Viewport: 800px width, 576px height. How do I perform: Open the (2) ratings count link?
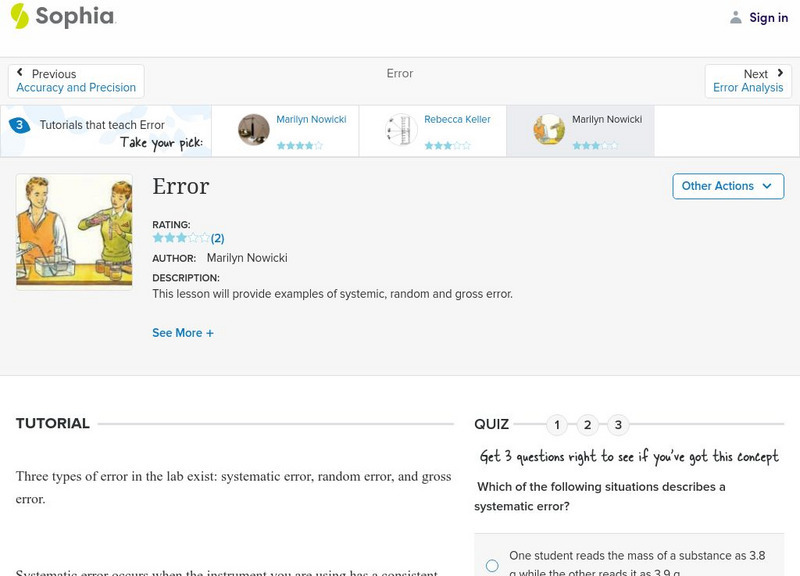tap(217, 238)
